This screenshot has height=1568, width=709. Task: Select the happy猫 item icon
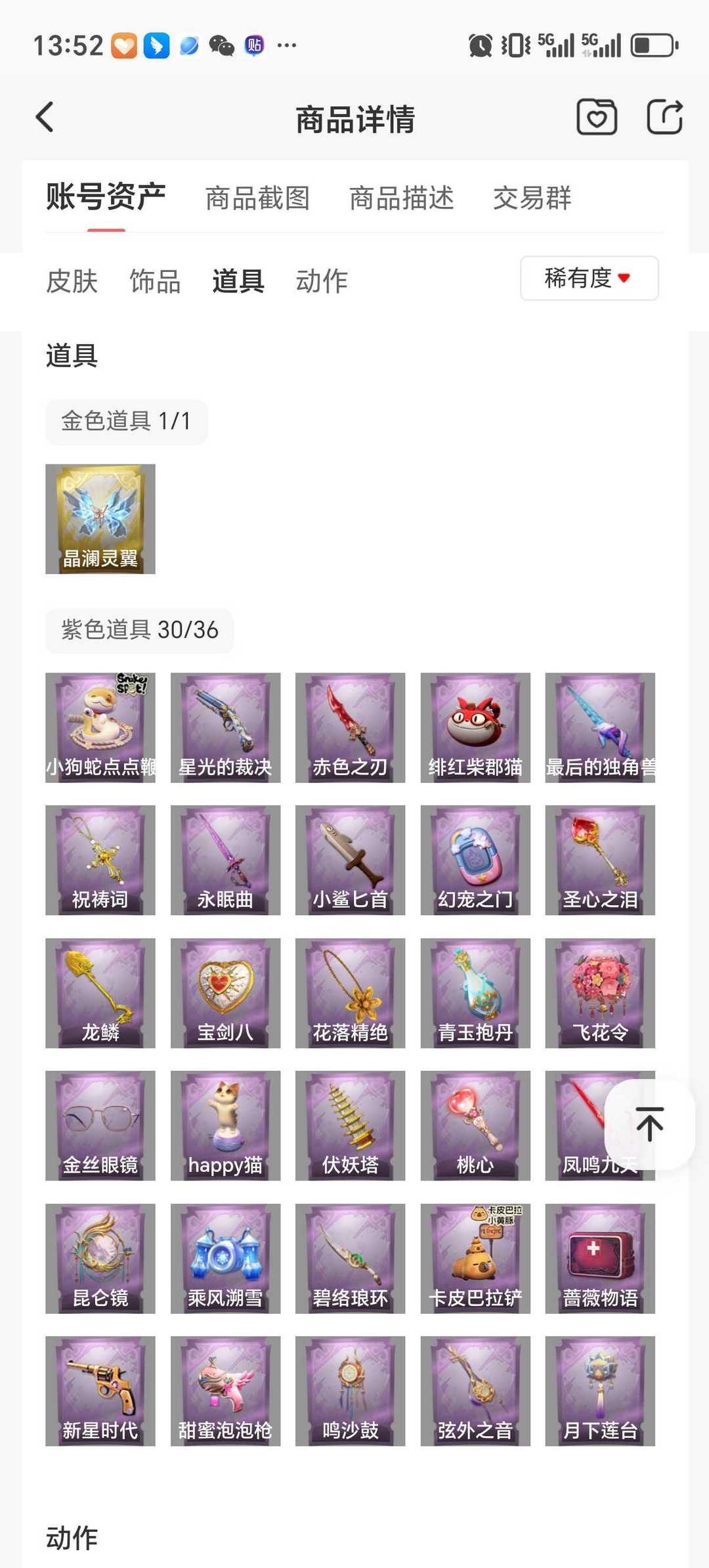[x=225, y=1125]
